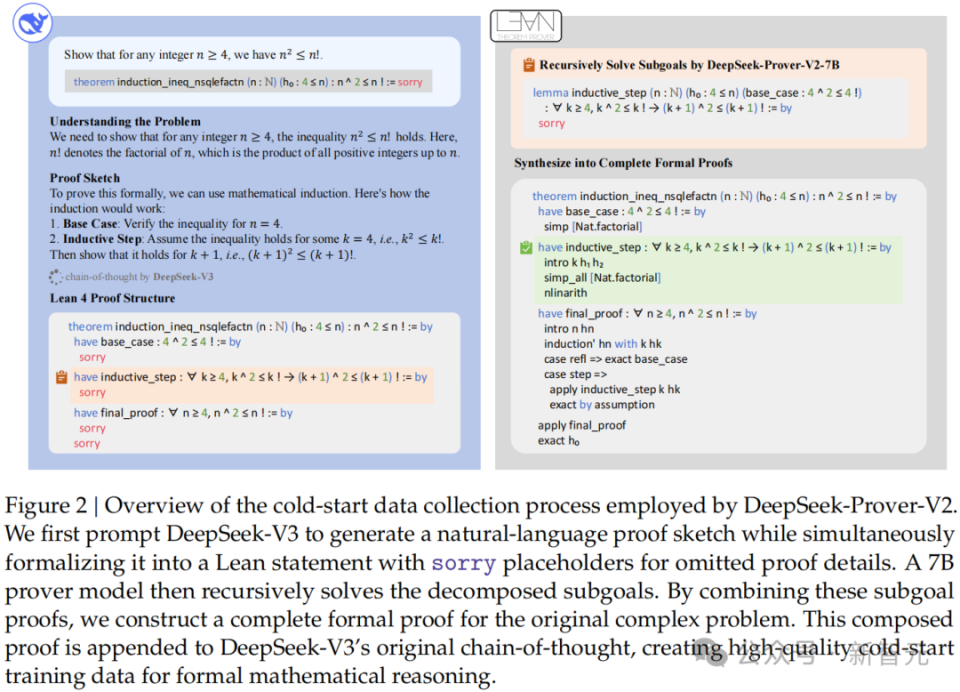Click the 'exact h₀' line
This screenshot has height=692, width=960.
point(558,440)
